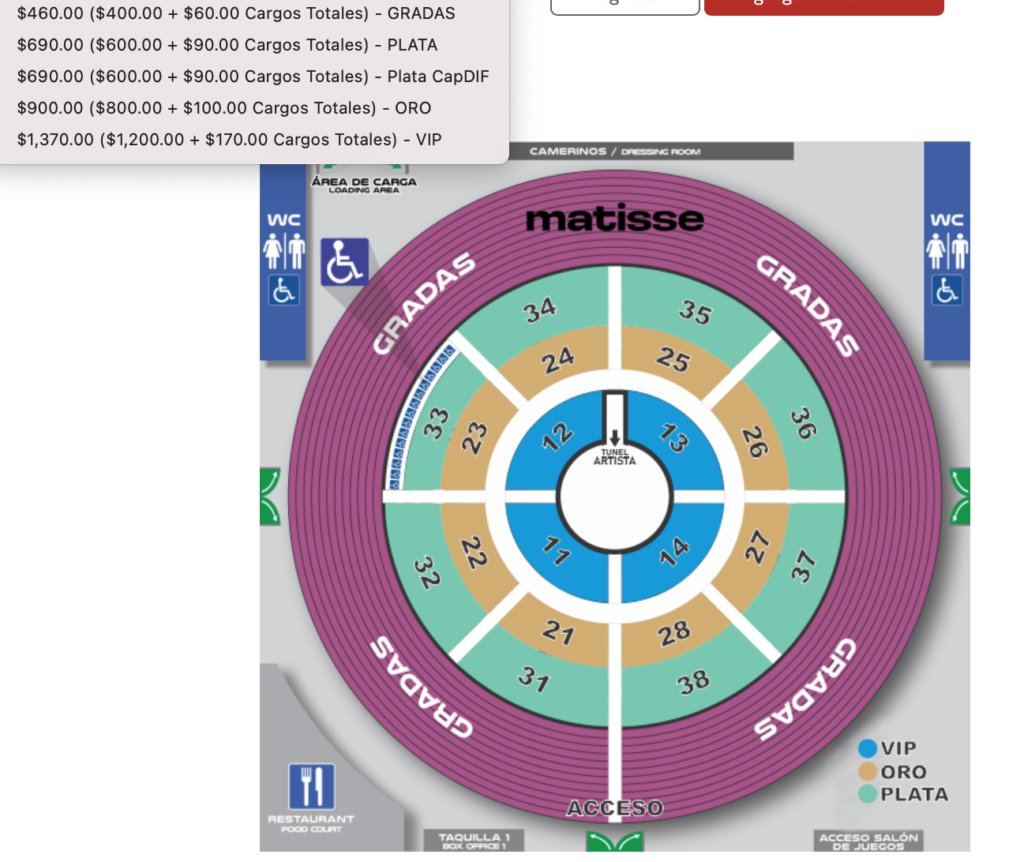Click the right green exit door icon
The height and width of the screenshot is (862, 1024).
point(960,496)
